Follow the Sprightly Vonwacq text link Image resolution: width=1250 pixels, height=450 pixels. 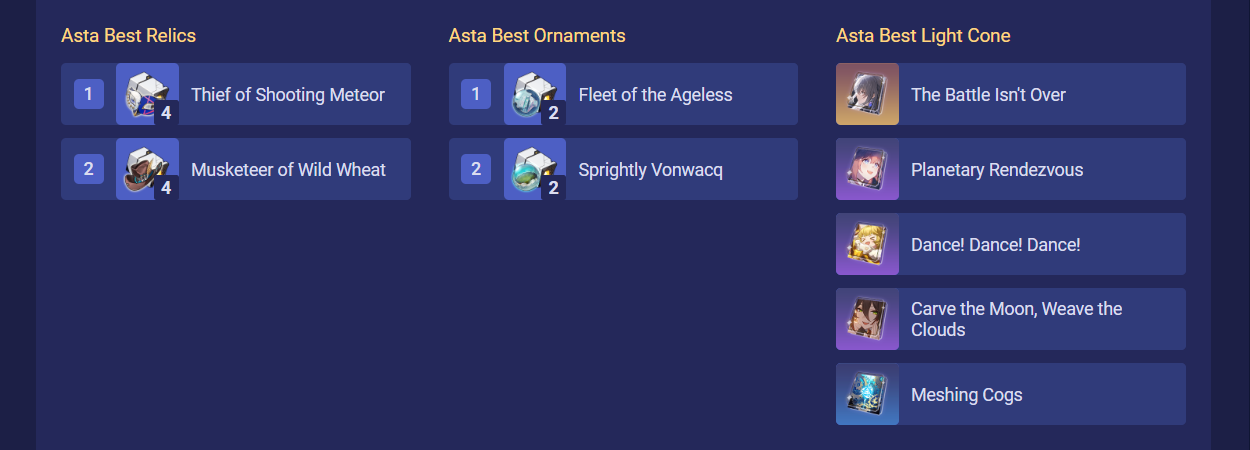(650, 170)
